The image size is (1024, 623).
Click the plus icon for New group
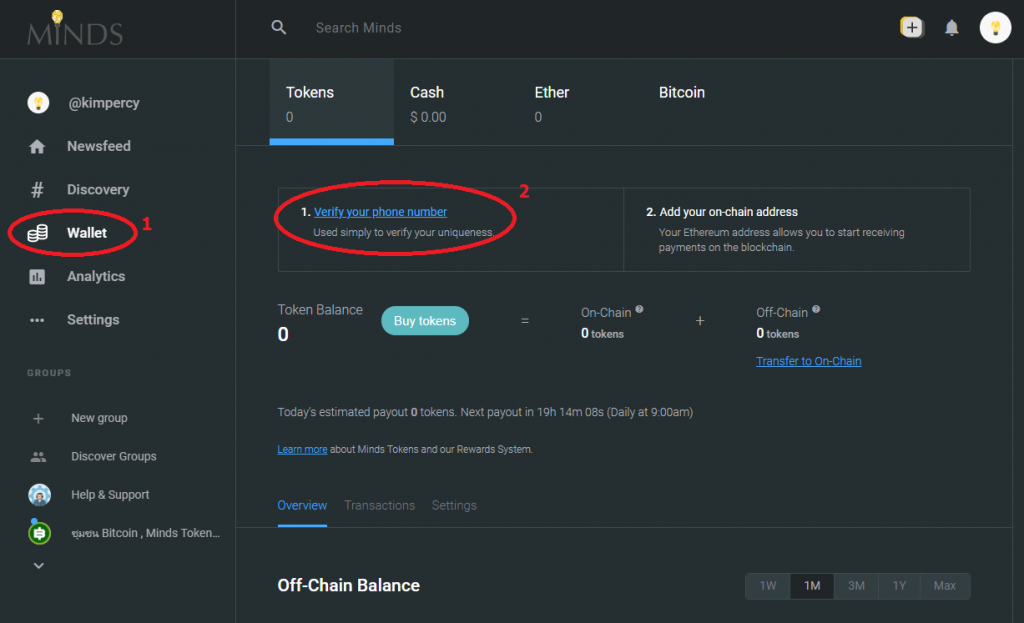[38, 419]
